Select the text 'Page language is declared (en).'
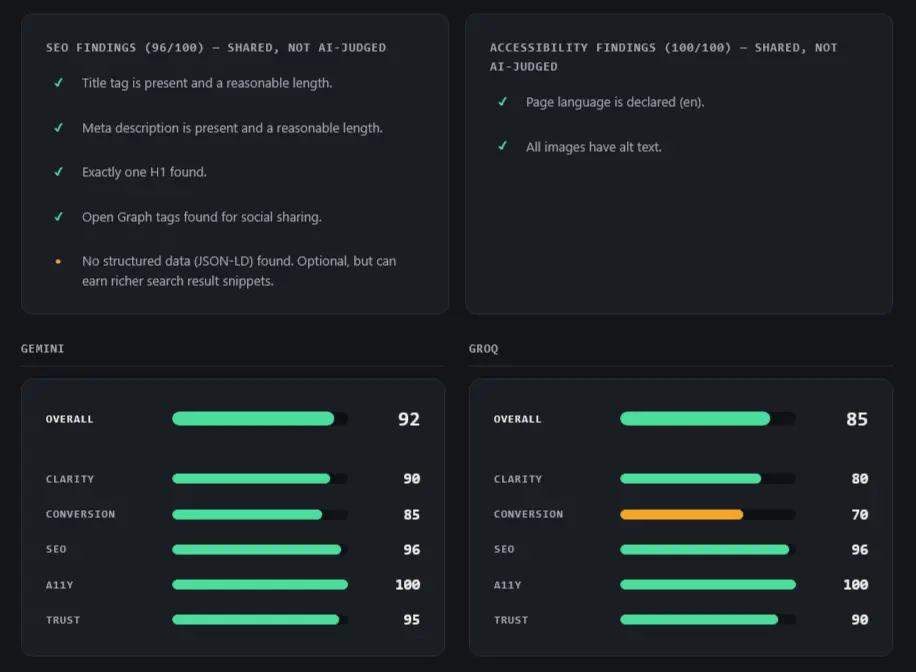The width and height of the screenshot is (916, 672). click(615, 102)
